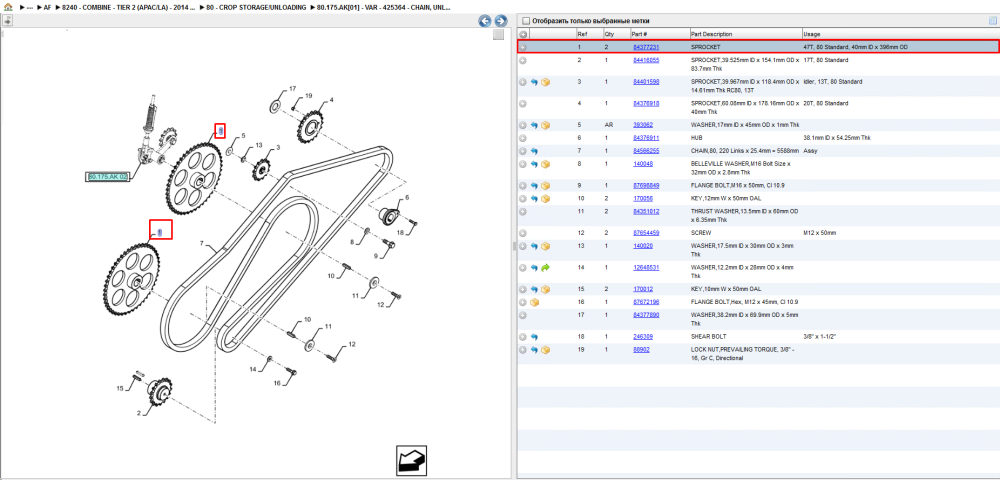The width and height of the screenshot is (1000, 480).
Task: Open part number link 84401598
Action: (645, 82)
